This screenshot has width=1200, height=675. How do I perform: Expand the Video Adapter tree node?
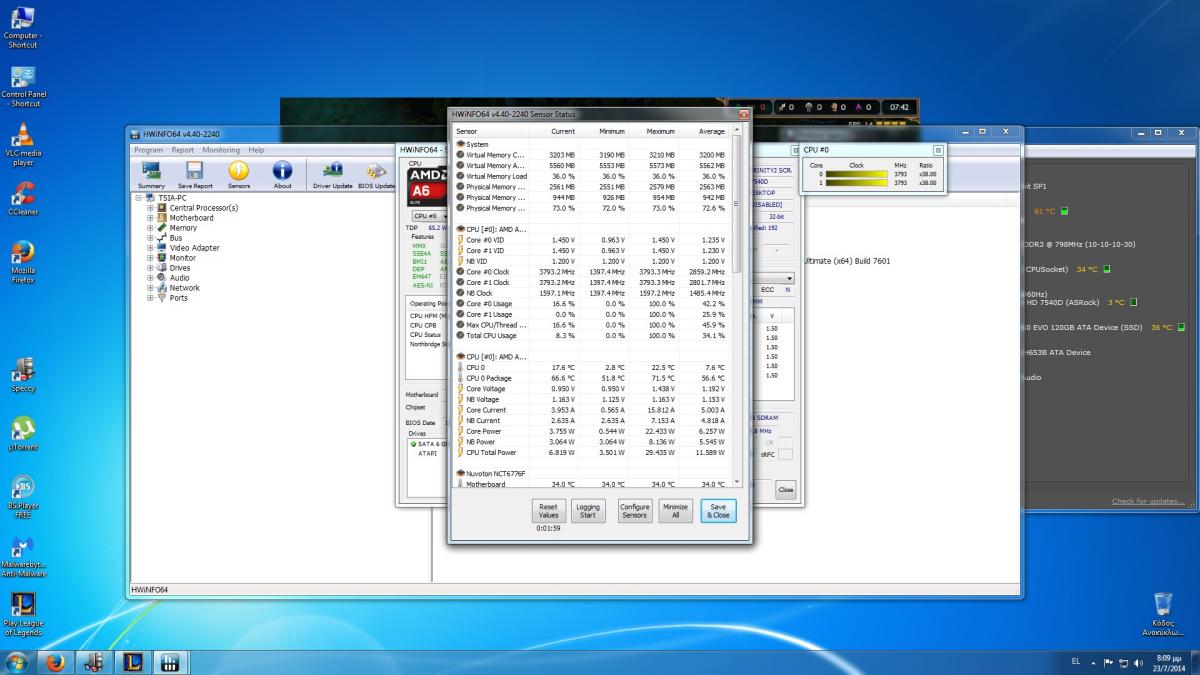click(x=150, y=248)
